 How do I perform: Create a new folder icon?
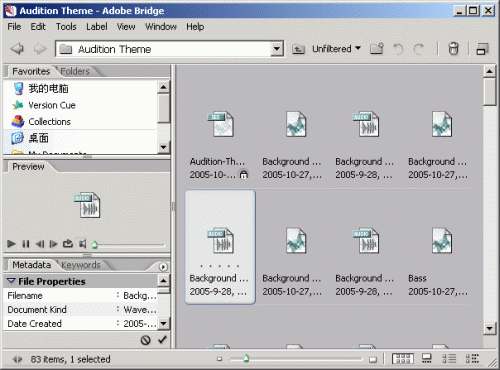pyautogui.click(x=377, y=49)
